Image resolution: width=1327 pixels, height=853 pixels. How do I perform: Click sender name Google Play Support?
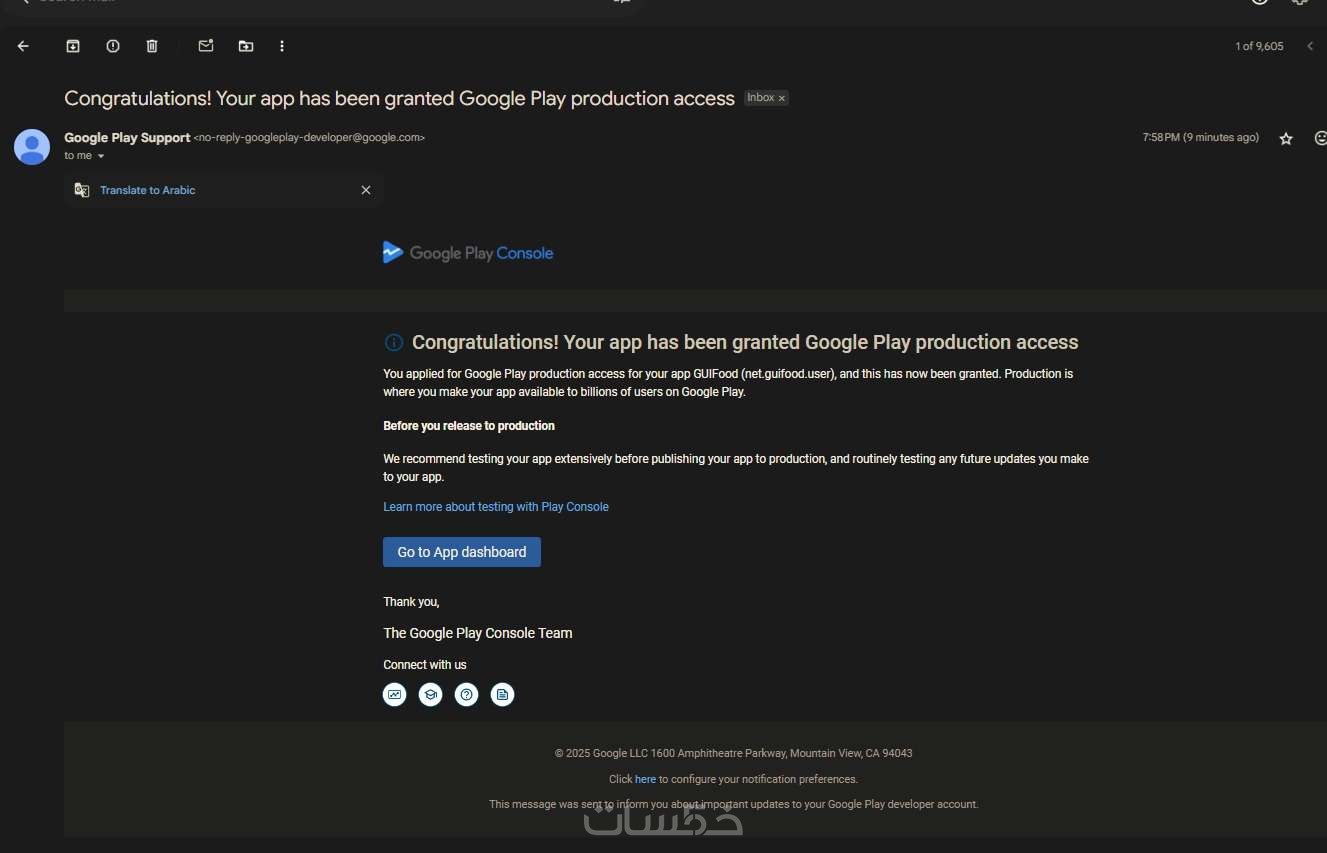pos(127,138)
